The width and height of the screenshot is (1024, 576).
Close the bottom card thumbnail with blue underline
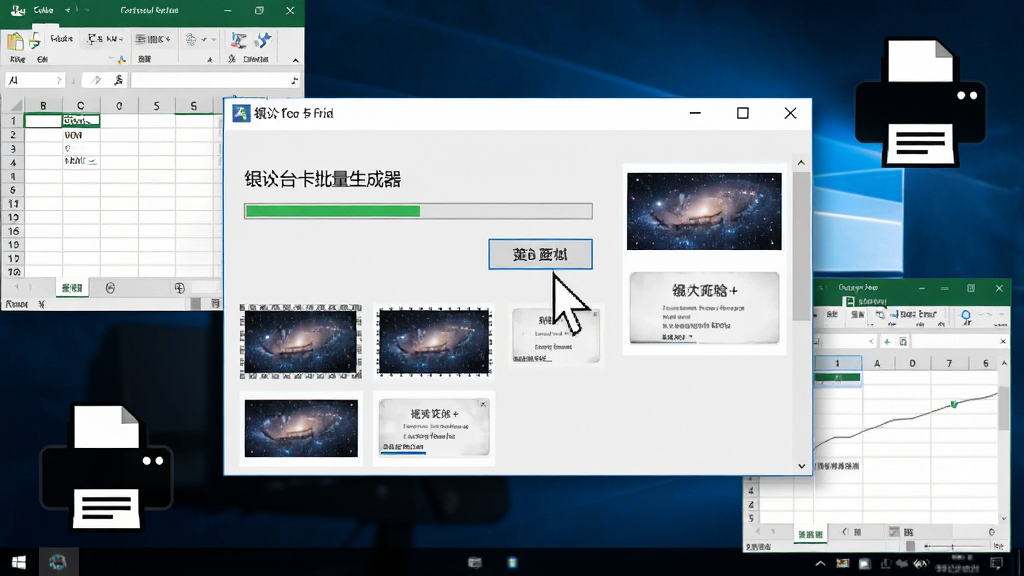pyautogui.click(x=483, y=404)
